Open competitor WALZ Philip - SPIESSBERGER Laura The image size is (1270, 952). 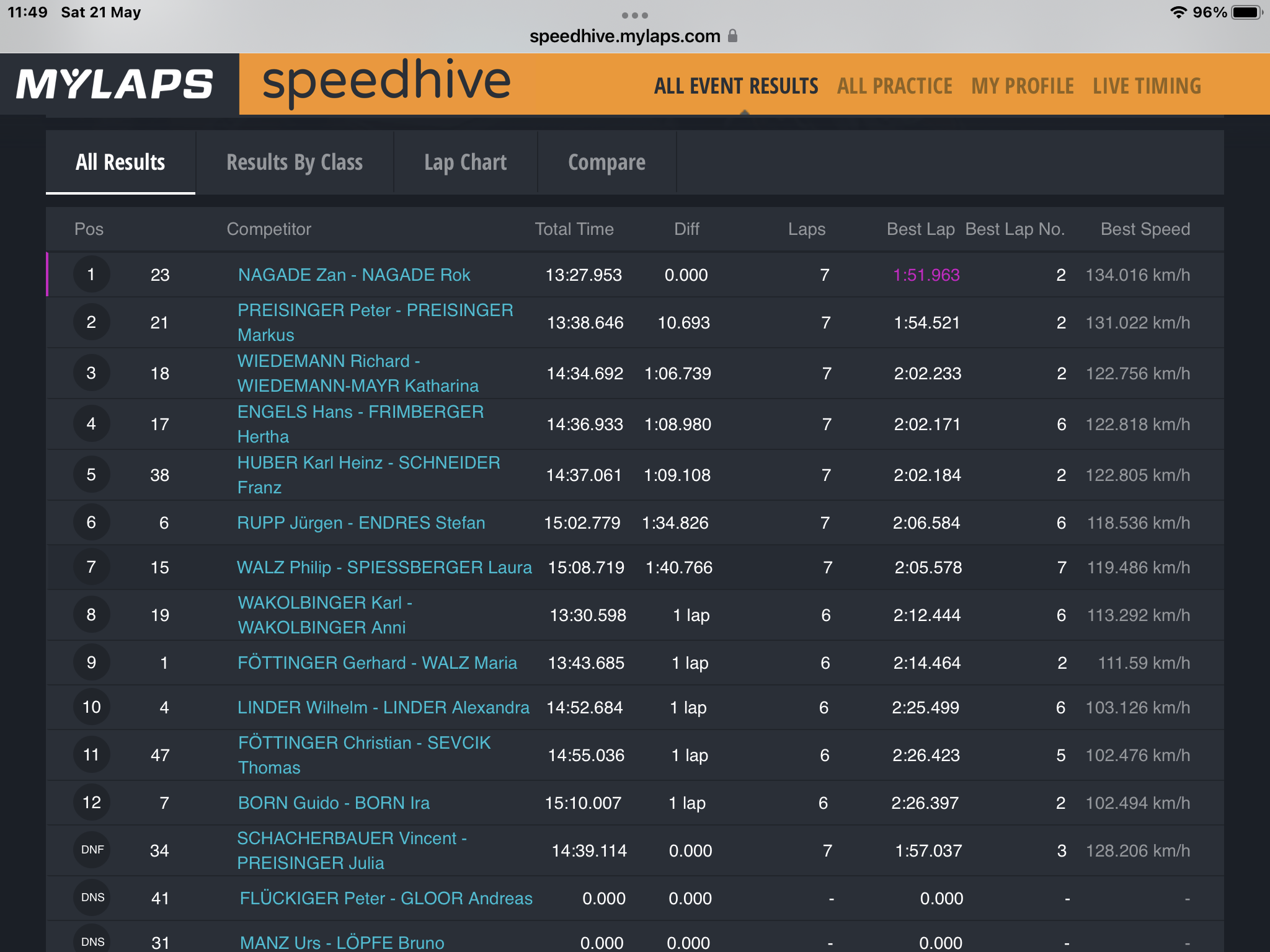pos(384,567)
